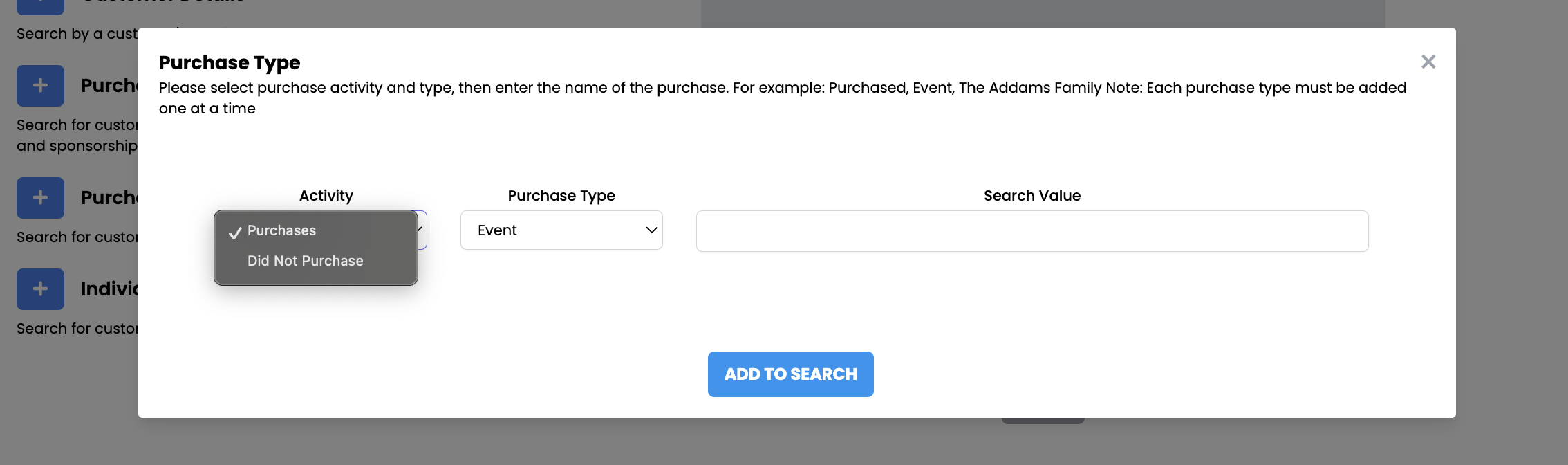Click the Activity field label
The height and width of the screenshot is (465, 1568).
[326, 196]
